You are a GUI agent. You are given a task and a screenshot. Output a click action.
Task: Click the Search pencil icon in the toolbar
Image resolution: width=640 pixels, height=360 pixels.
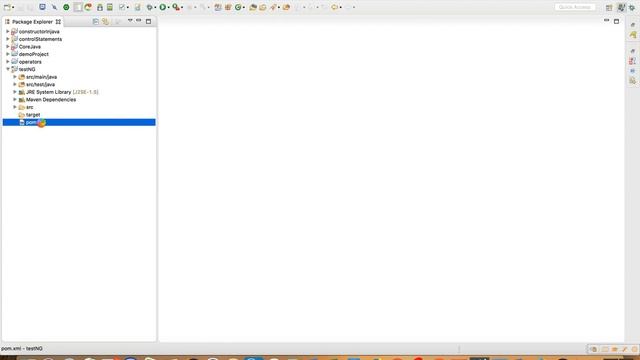(x=273, y=7)
